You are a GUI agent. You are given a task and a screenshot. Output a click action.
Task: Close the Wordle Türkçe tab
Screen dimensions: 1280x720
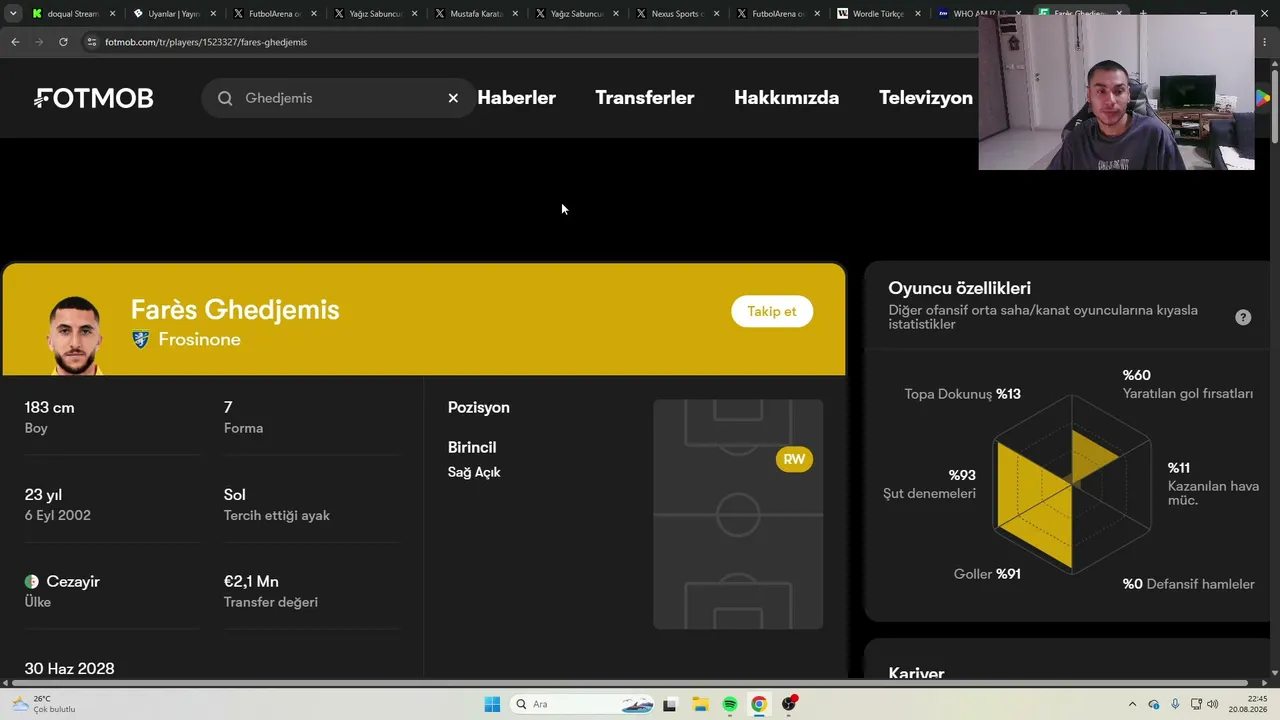click(917, 14)
